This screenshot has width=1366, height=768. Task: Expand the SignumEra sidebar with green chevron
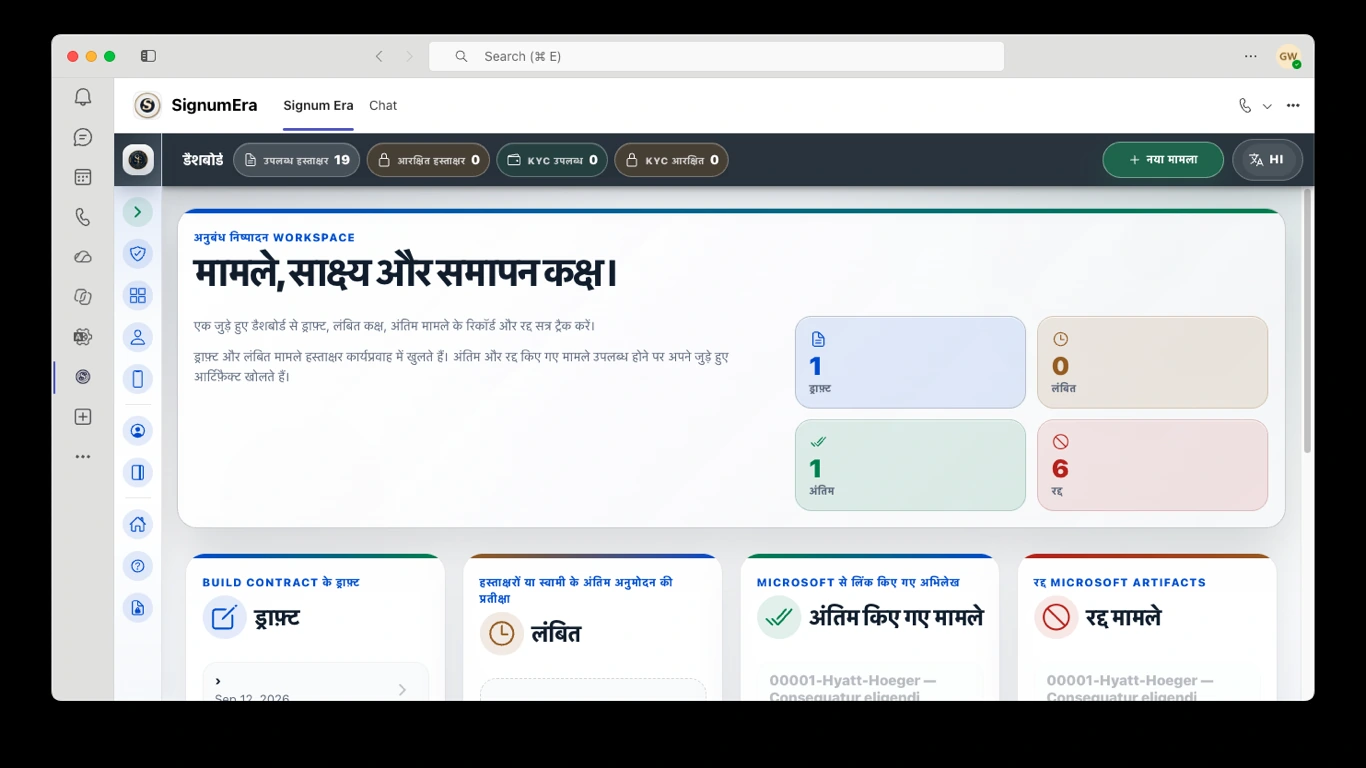[x=138, y=212]
